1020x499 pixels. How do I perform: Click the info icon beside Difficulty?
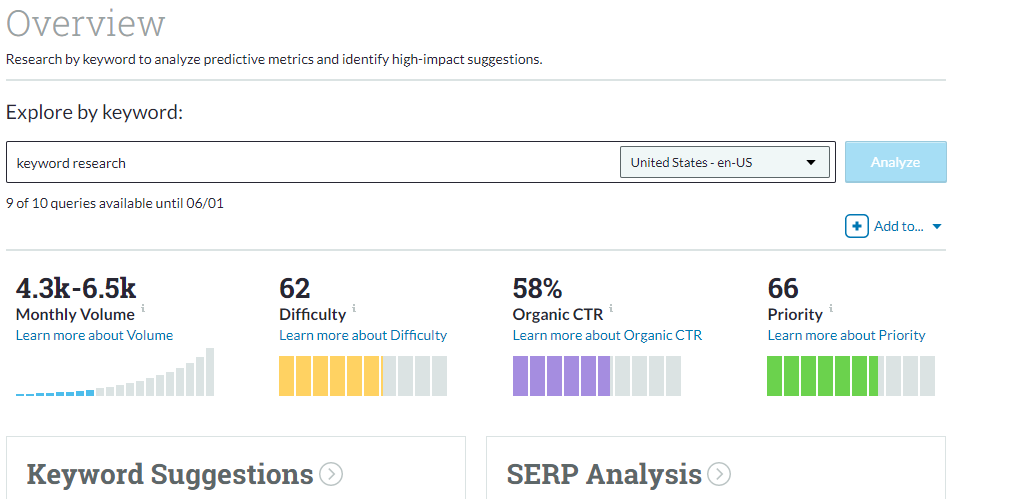(x=355, y=309)
